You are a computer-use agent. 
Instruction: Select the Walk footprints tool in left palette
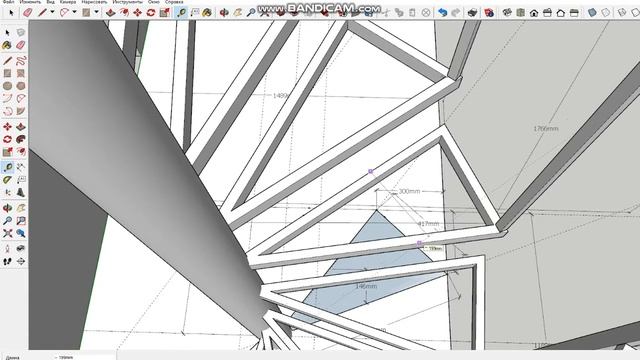click(7, 261)
